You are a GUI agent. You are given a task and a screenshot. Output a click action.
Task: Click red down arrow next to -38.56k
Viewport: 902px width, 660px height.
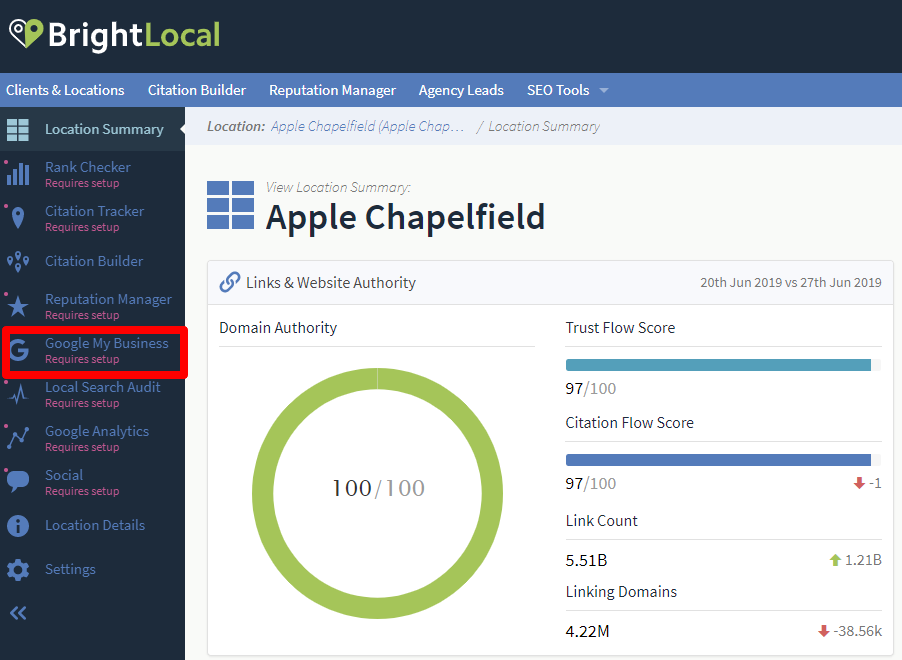point(823,631)
